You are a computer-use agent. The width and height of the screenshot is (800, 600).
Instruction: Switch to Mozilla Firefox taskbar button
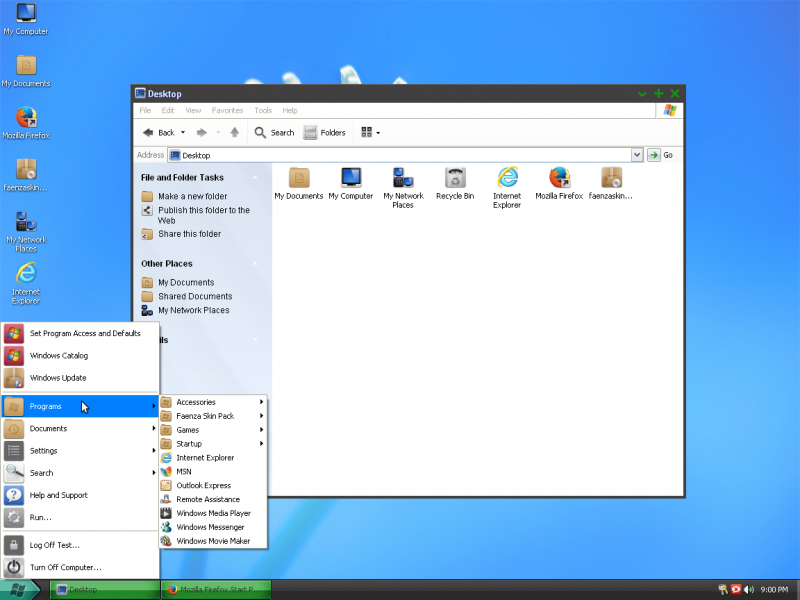(216, 590)
